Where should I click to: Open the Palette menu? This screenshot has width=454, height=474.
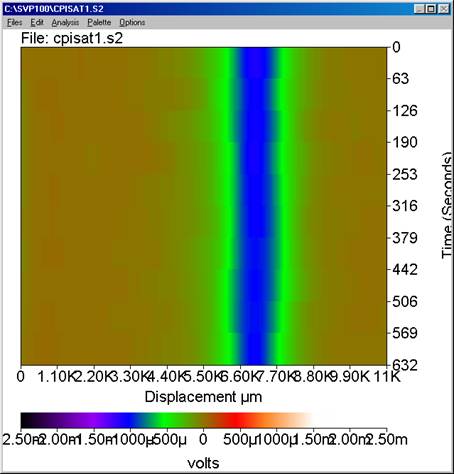(x=99, y=22)
